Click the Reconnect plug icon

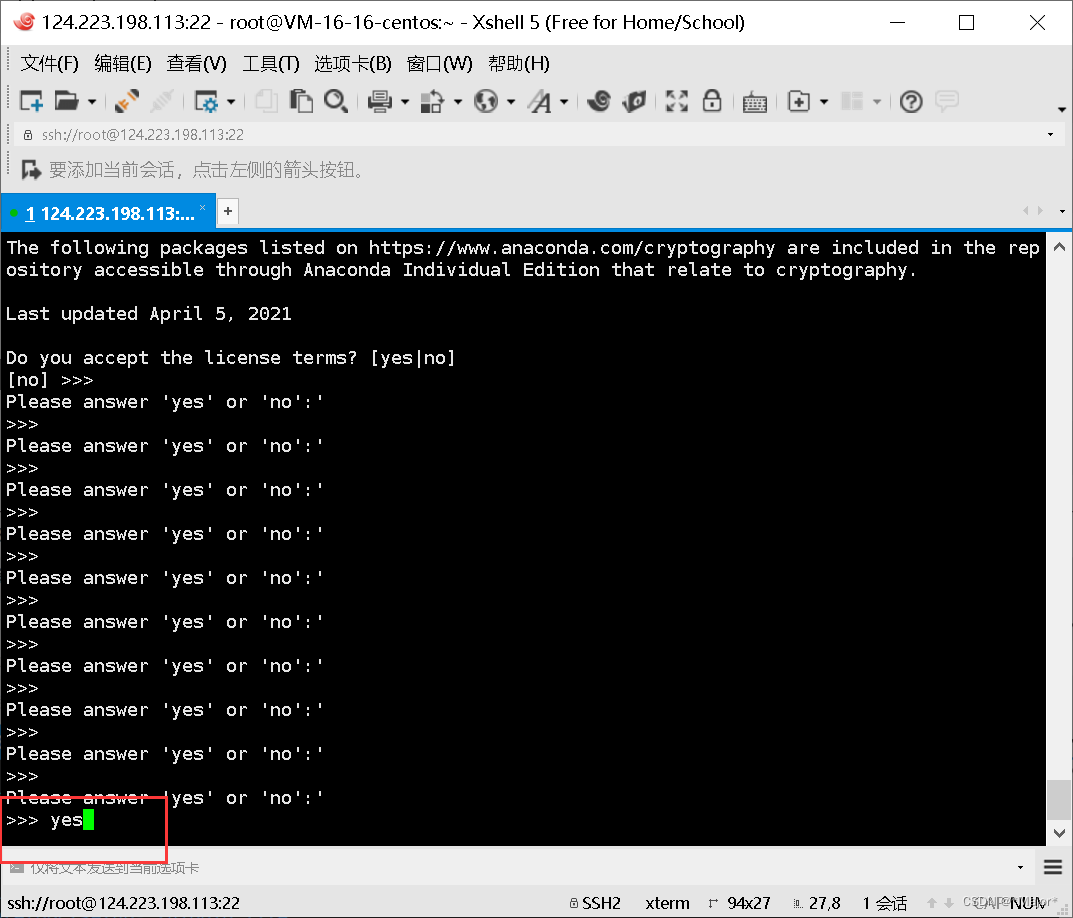[x=127, y=101]
